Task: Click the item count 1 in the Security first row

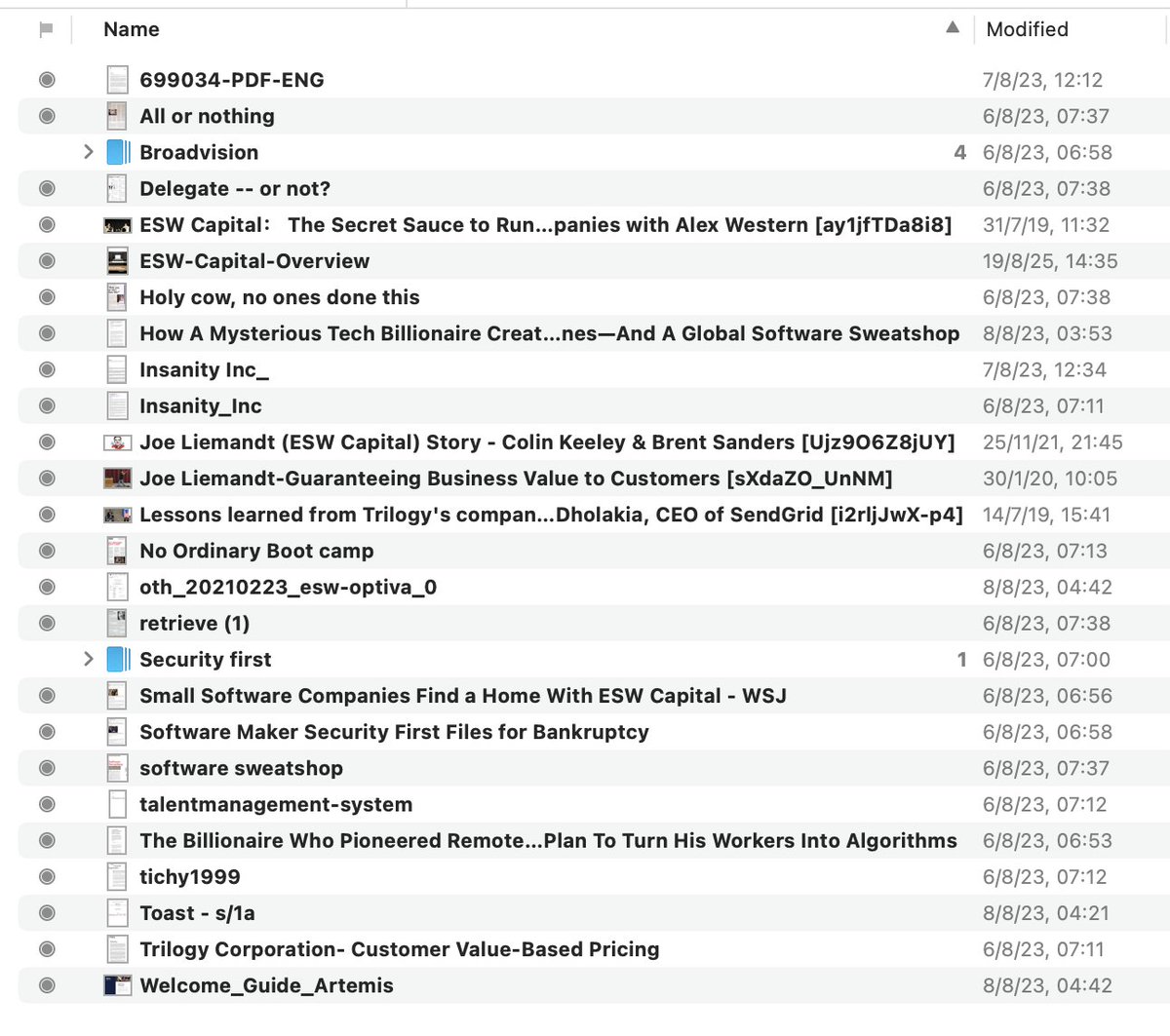Action: 962,659
